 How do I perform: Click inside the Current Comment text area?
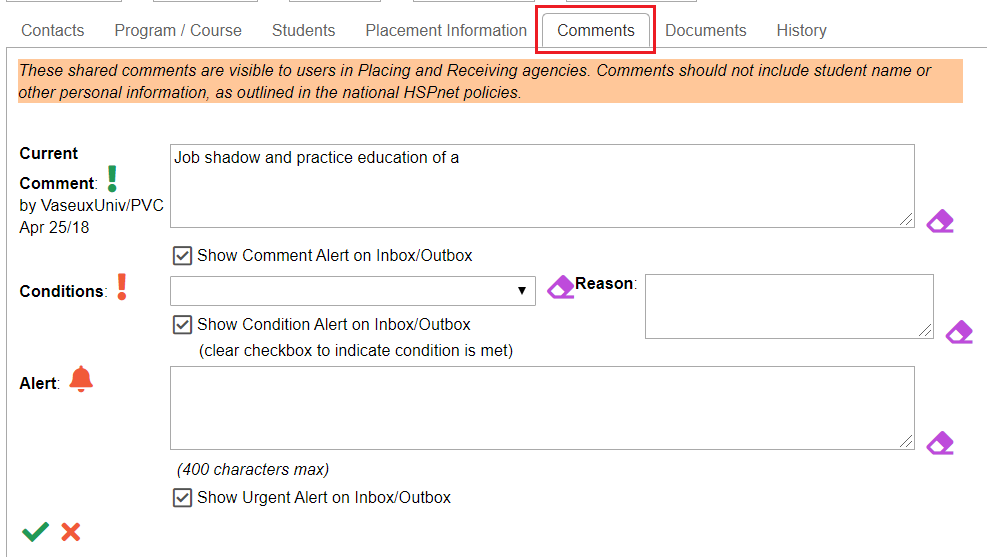(542, 186)
